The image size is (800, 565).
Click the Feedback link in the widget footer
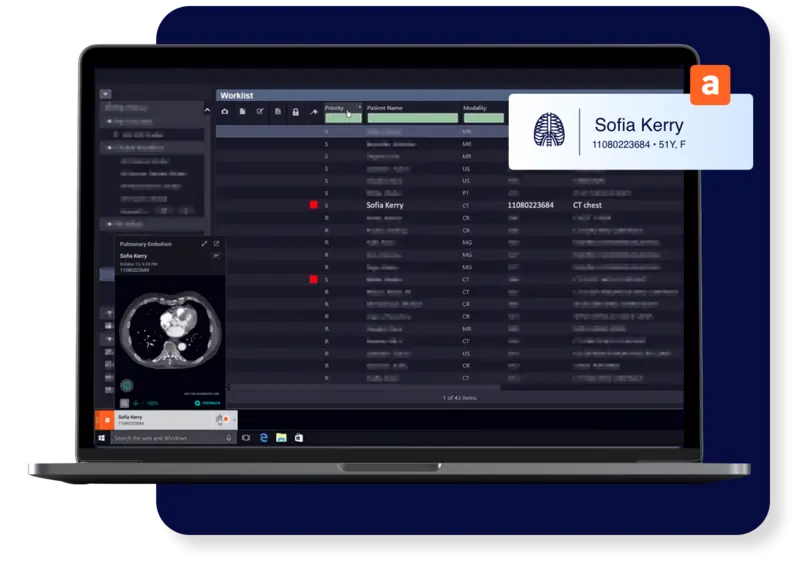point(208,403)
